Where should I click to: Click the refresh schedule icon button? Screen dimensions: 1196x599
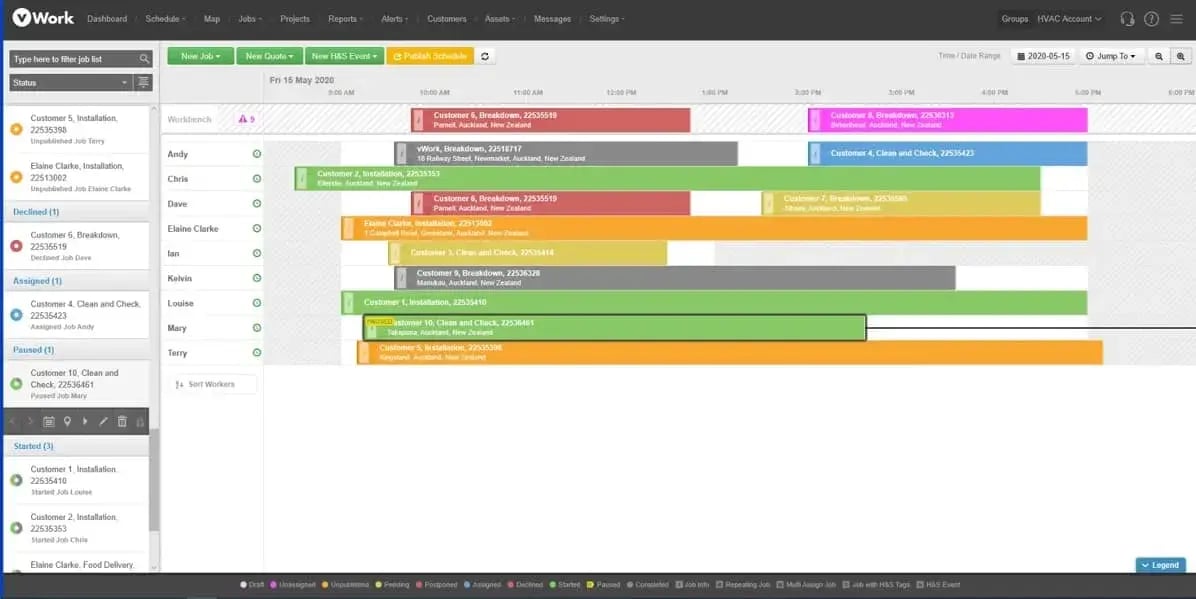click(x=485, y=56)
